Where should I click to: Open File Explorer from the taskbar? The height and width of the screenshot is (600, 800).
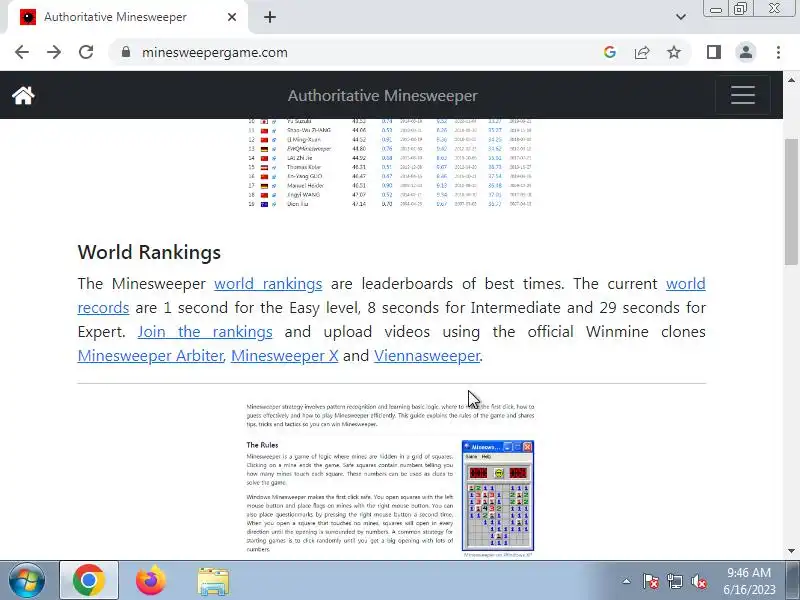pos(213,581)
